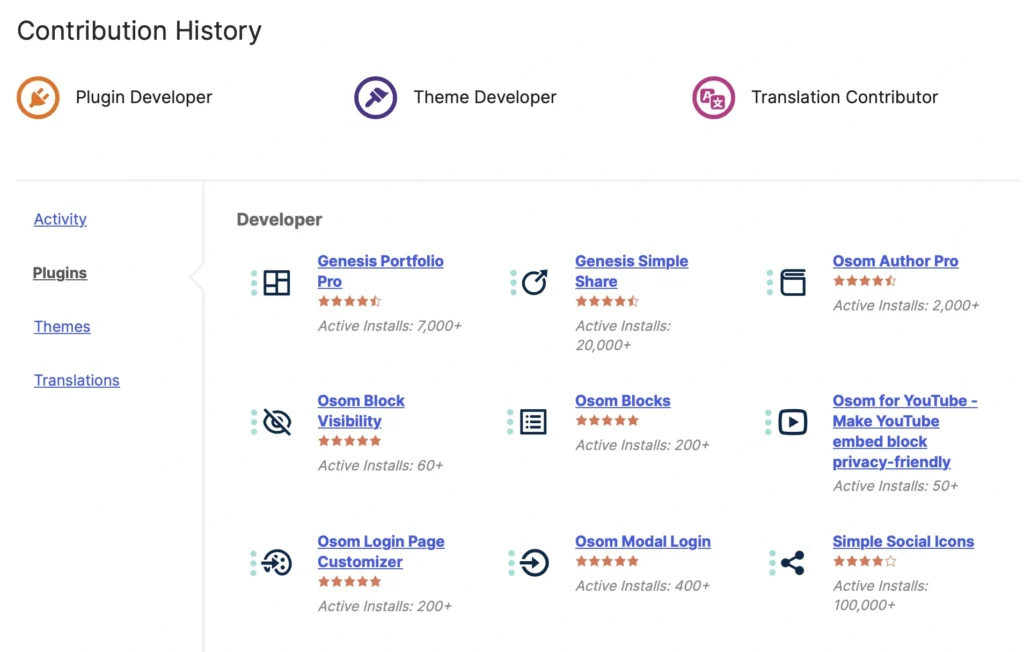Visit the Osom Modal Login plugin page
The width and height of the screenshot is (1024, 652).
(x=643, y=541)
